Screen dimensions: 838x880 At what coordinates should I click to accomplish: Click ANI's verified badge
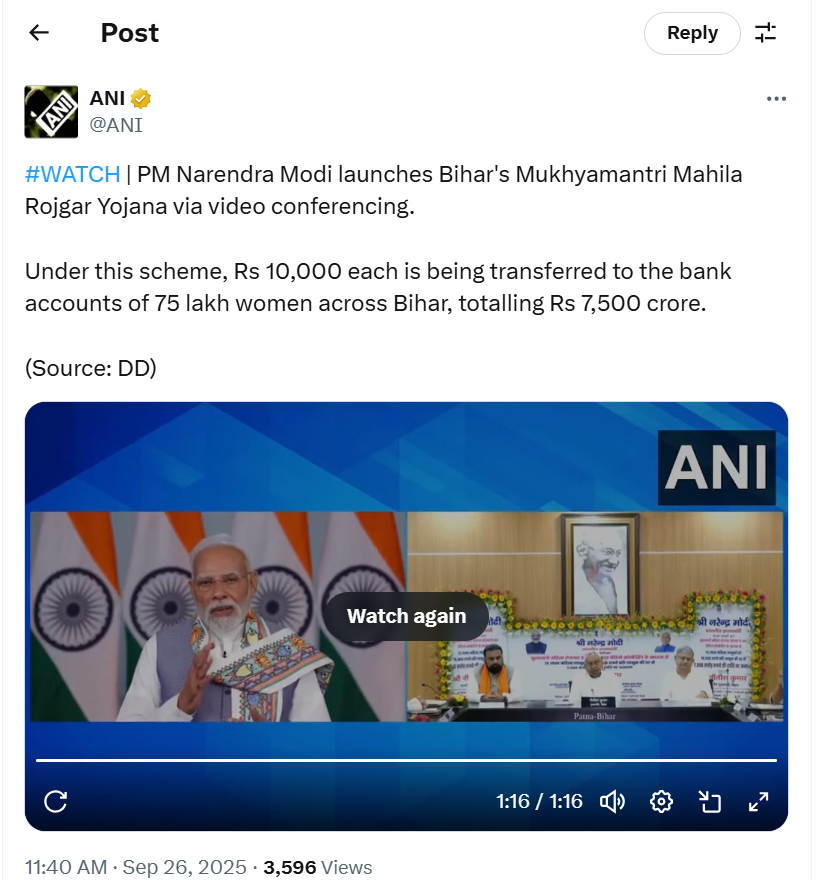[x=139, y=98]
